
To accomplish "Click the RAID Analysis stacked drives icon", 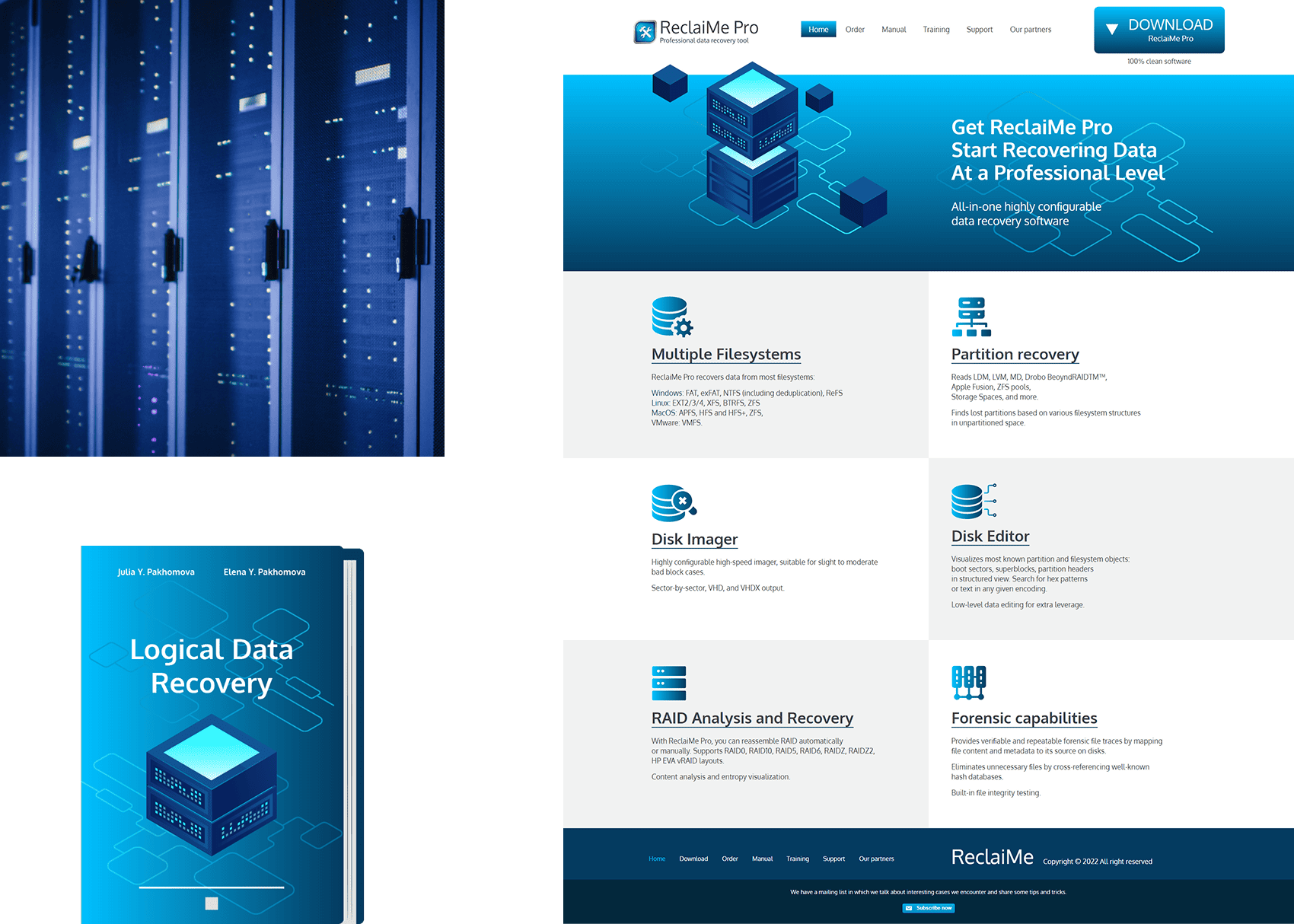I will tap(668, 683).
